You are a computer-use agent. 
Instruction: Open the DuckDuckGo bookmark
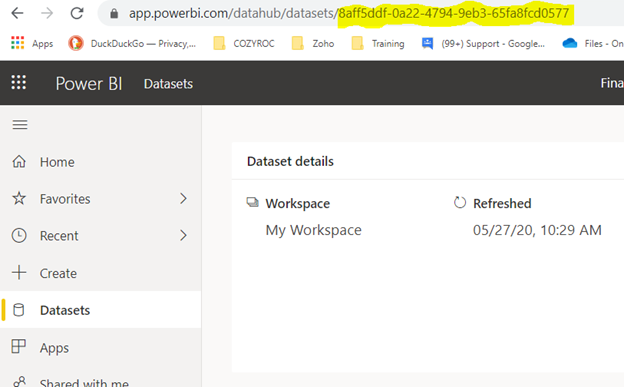(132, 43)
